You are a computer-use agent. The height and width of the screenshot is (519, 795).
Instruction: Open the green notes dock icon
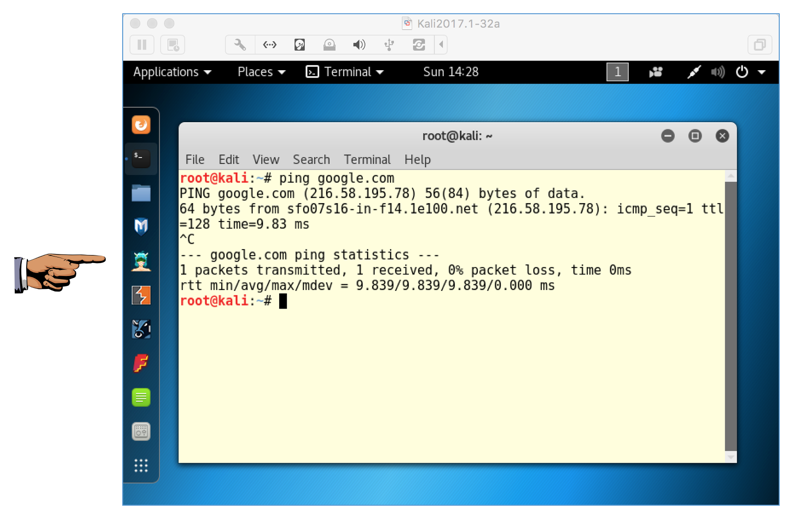click(x=141, y=397)
